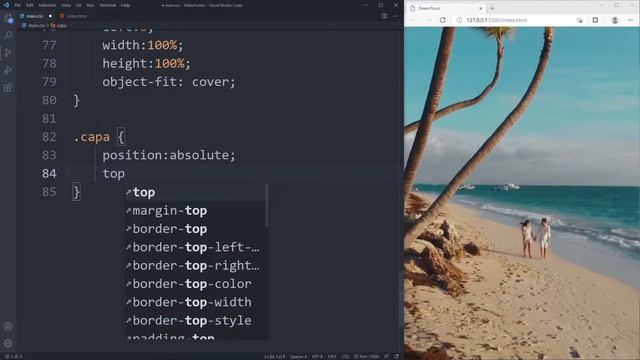Viewport: 640px width, 360px height.
Task: Open the browser favorites icon
Action: (x=580, y=20)
